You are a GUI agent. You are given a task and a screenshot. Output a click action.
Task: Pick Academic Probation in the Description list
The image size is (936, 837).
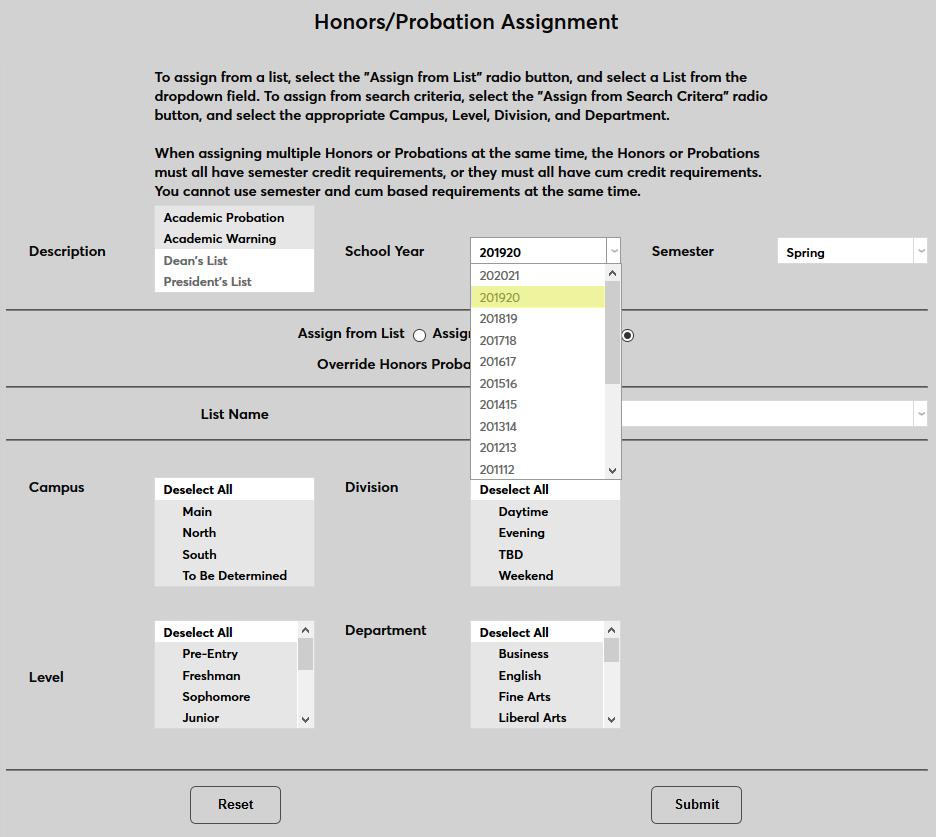(222, 217)
